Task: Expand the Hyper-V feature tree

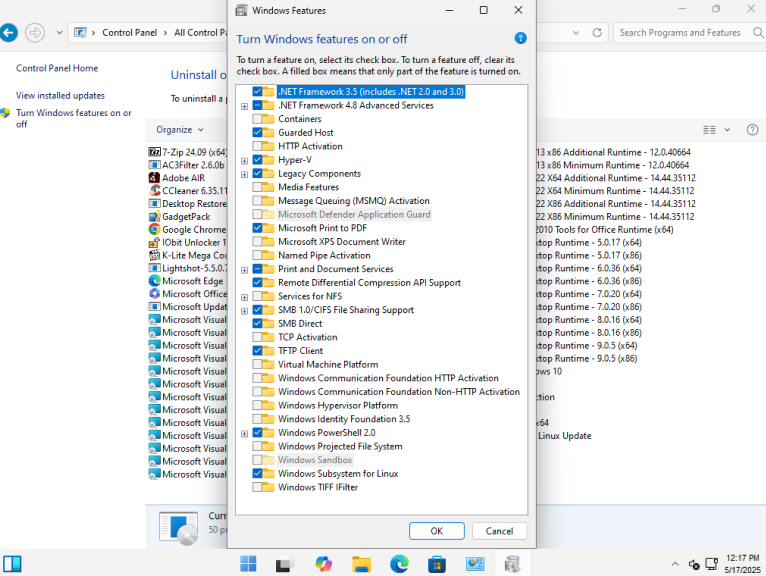Action: coord(244,161)
